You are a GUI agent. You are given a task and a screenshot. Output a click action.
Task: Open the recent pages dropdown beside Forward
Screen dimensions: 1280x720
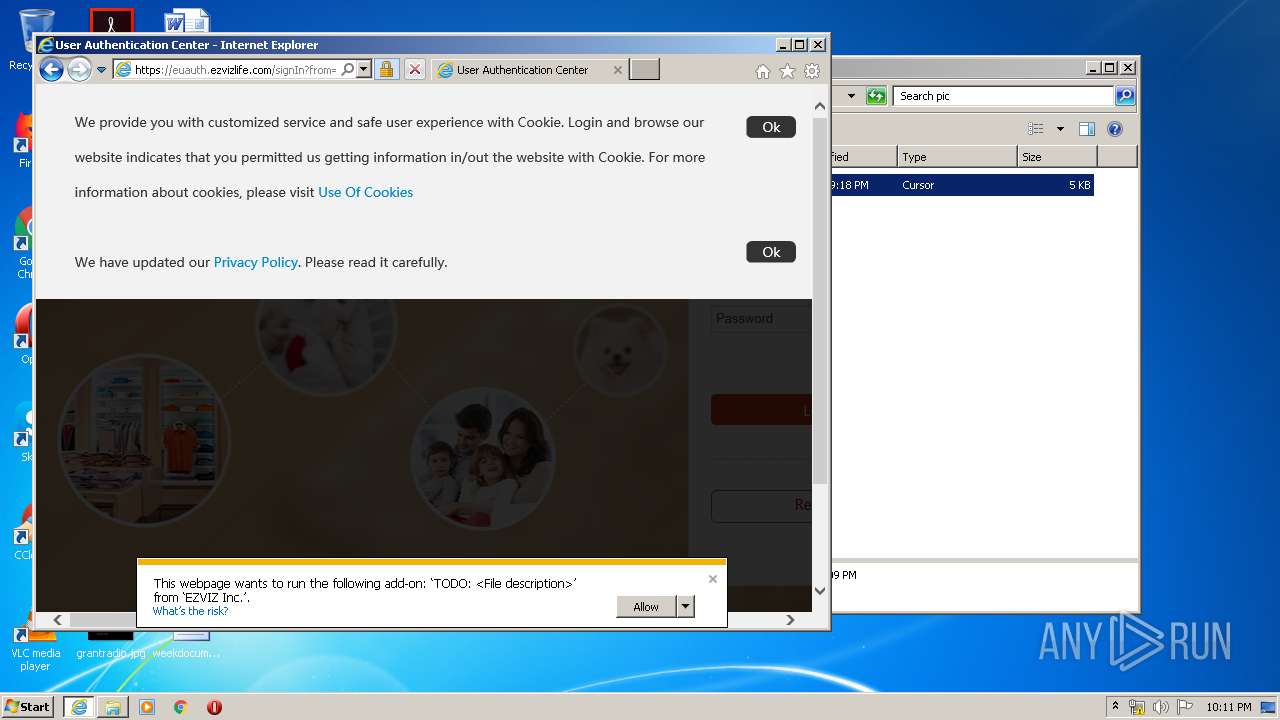101,70
